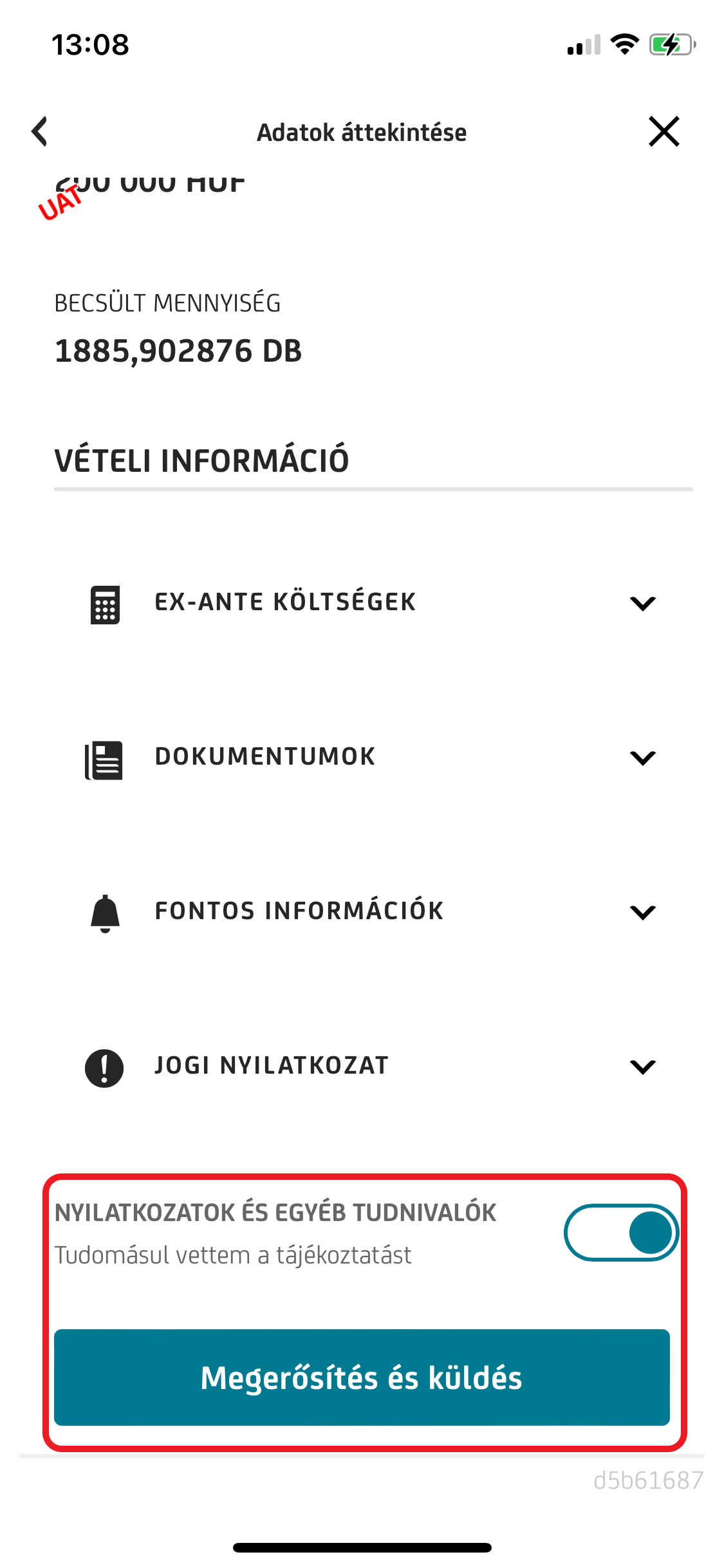Tap the calculator icon for ex-ante costs

(105, 604)
